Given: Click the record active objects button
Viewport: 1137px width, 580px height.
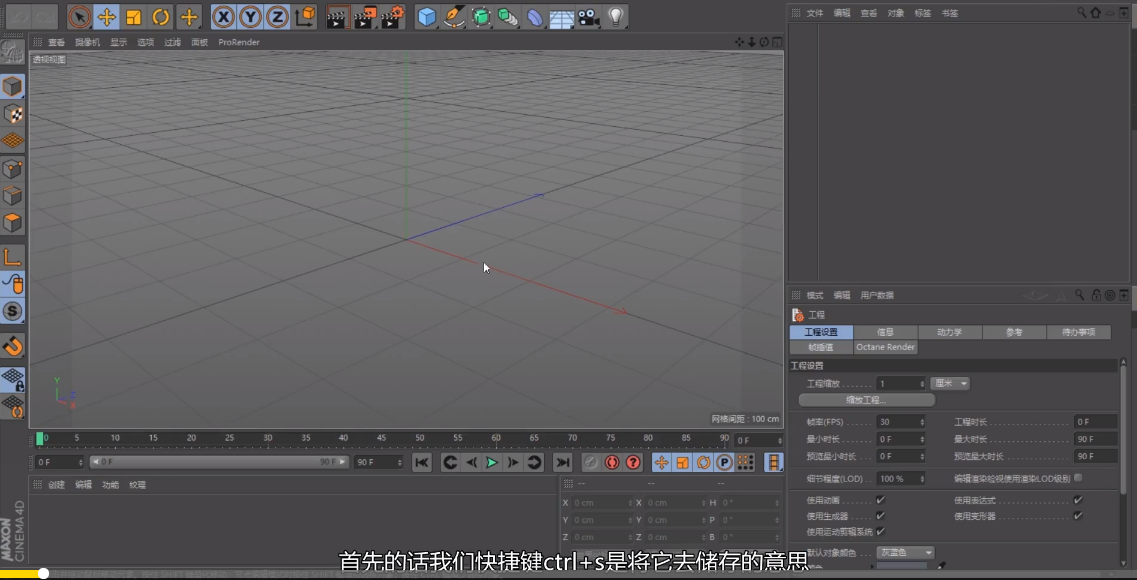Looking at the screenshot, I should (x=591, y=463).
